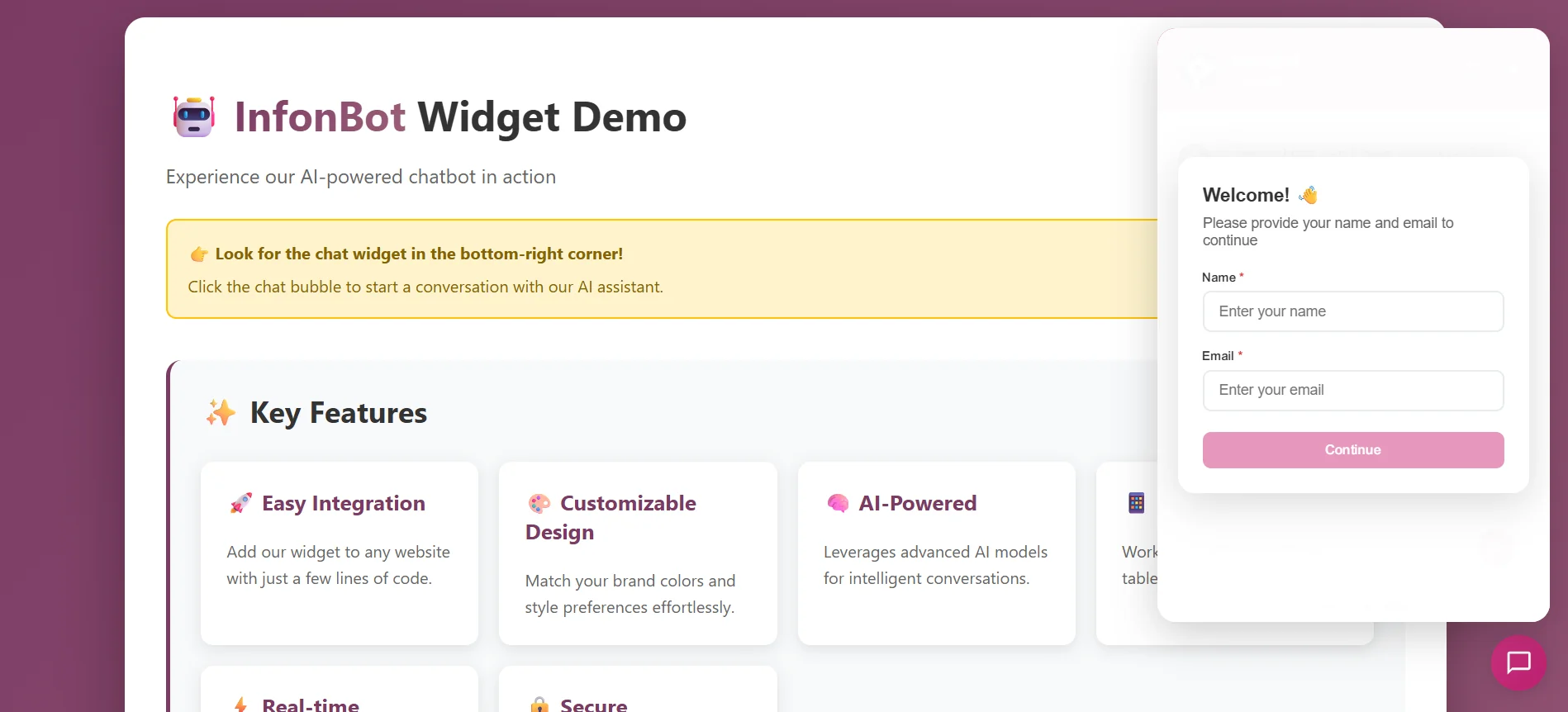Screen dimensions: 1568x712
Task: Click 'Look for the chat widget' bold notice
Action: tap(419, 254)
